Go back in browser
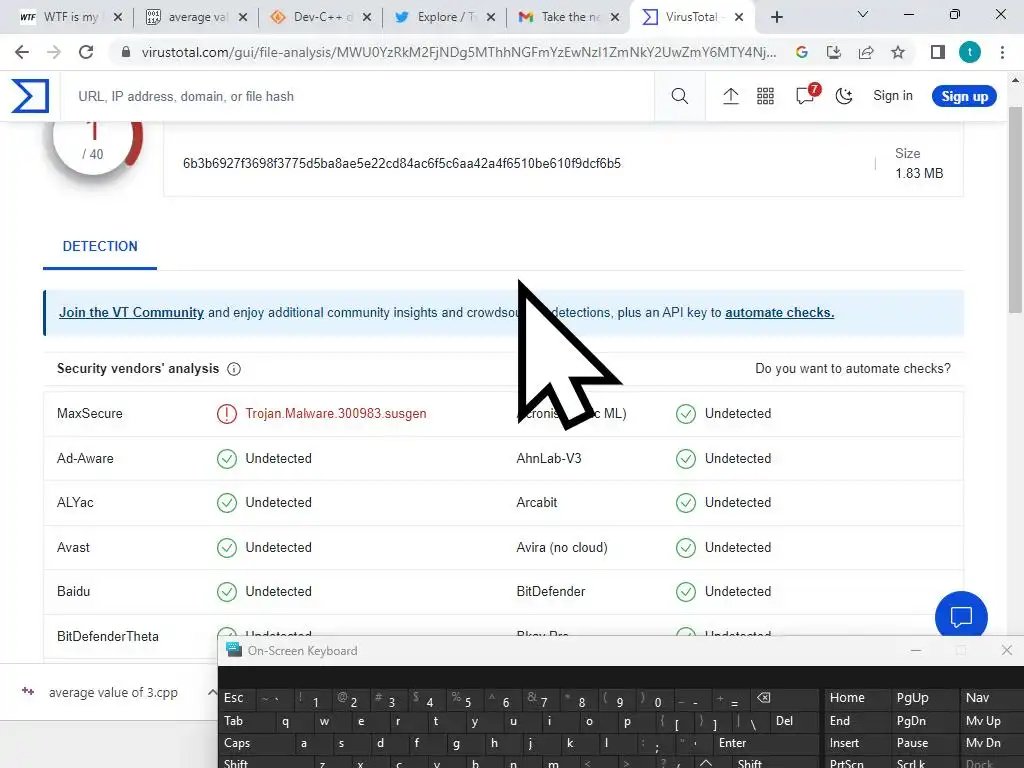This screenshot has height=768, width=1024. click(22, 52)
